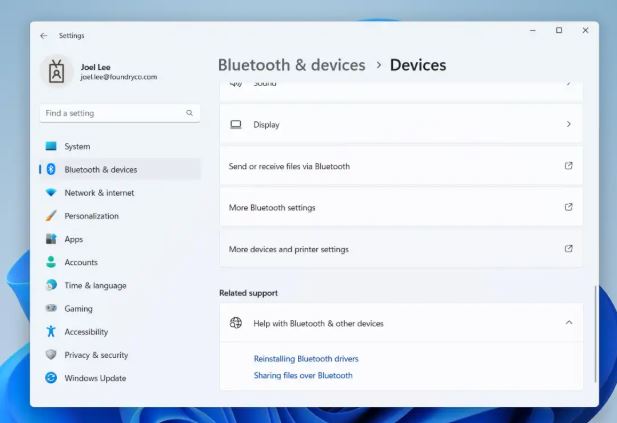
Task: Open the System settings category
Action: click(x=77, y=146)
